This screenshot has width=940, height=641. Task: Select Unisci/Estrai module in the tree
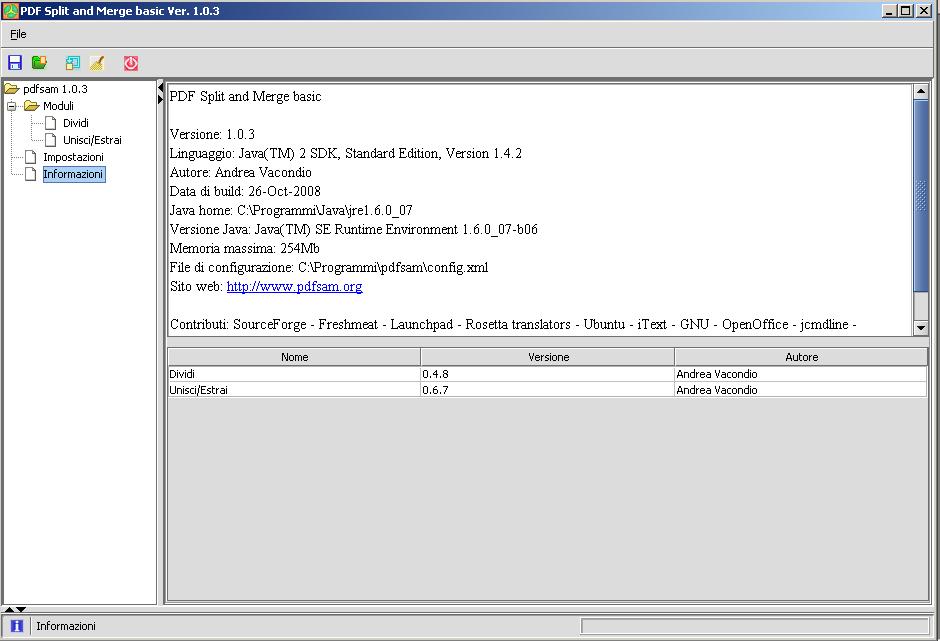pos(92,140)
